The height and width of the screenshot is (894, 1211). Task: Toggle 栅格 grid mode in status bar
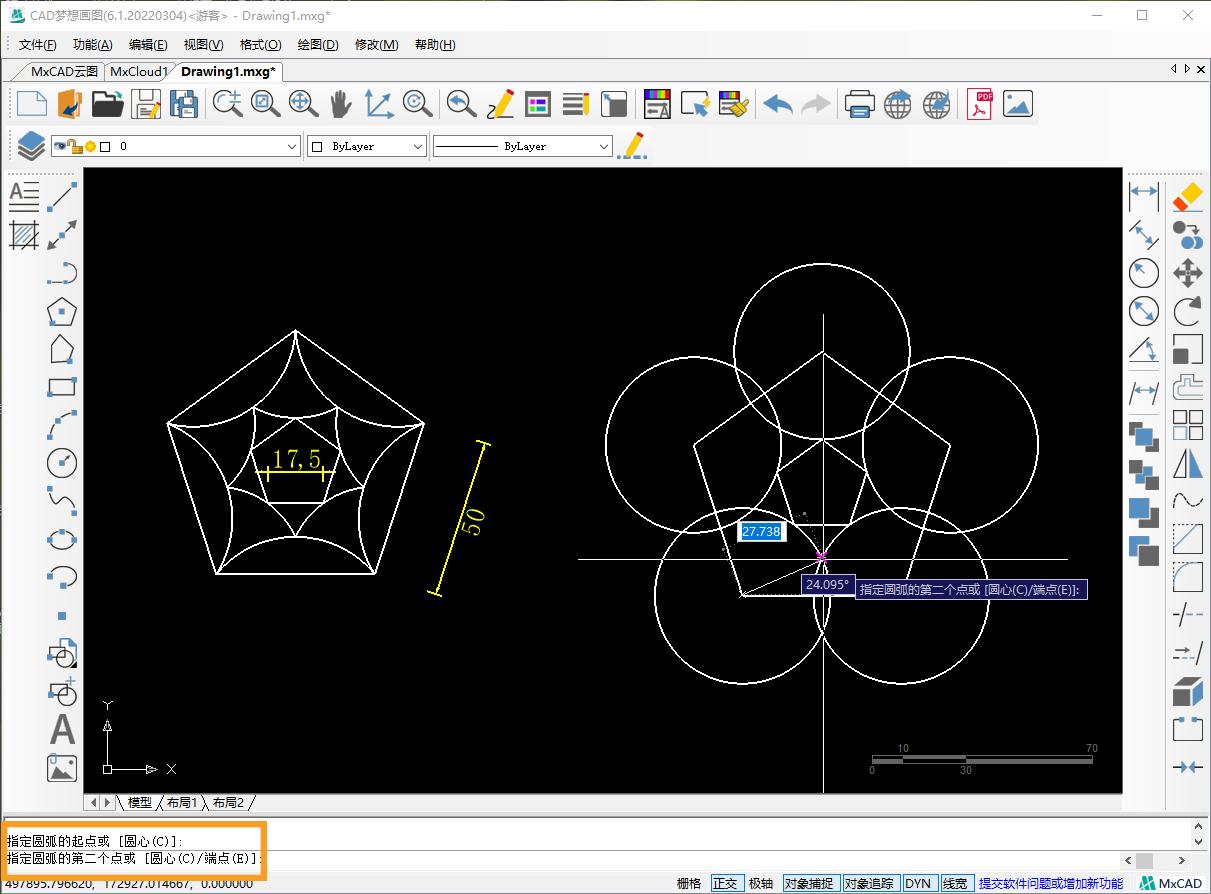[x=689, y=883]
